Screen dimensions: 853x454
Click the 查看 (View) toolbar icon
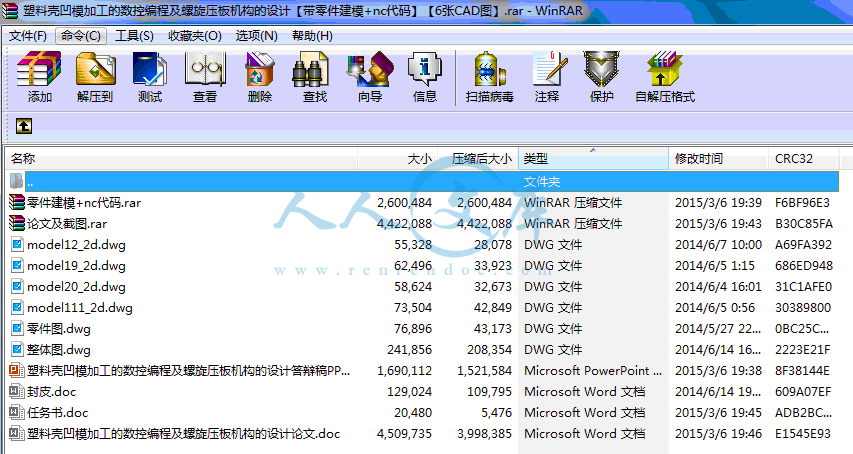[205, 69]
